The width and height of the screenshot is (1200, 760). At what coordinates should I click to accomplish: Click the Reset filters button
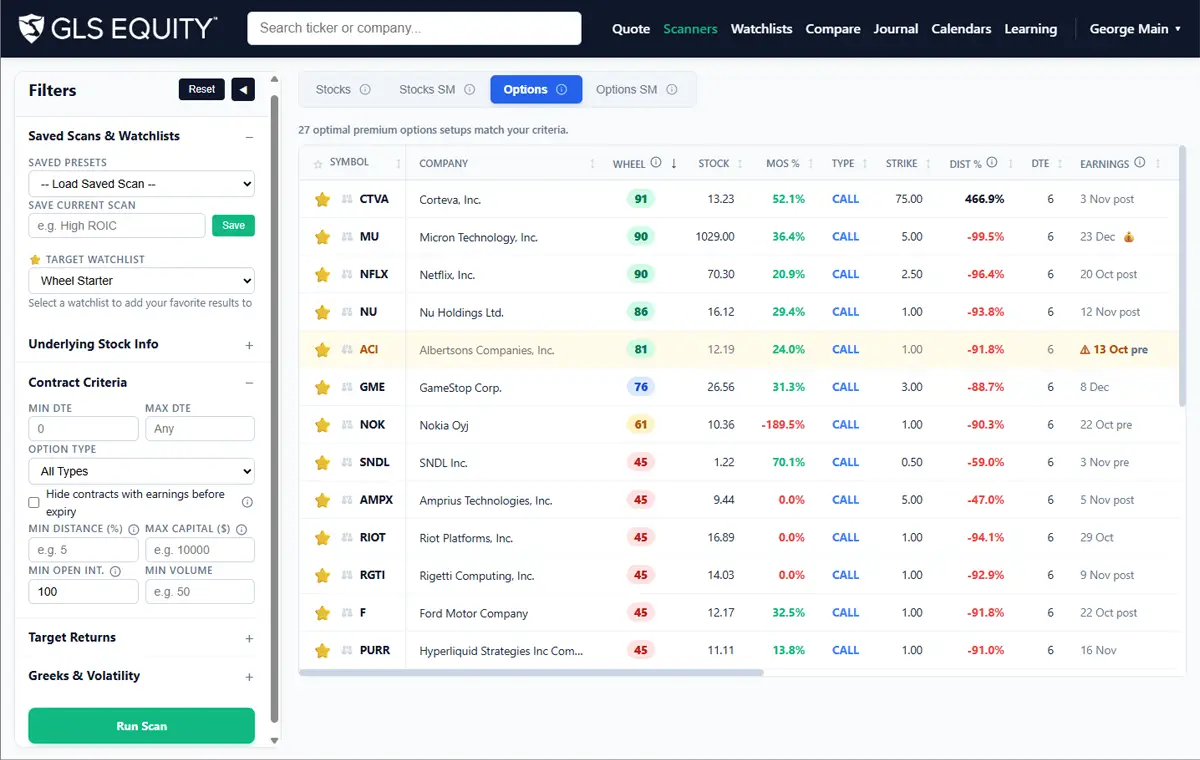click(x=202, y=90)
